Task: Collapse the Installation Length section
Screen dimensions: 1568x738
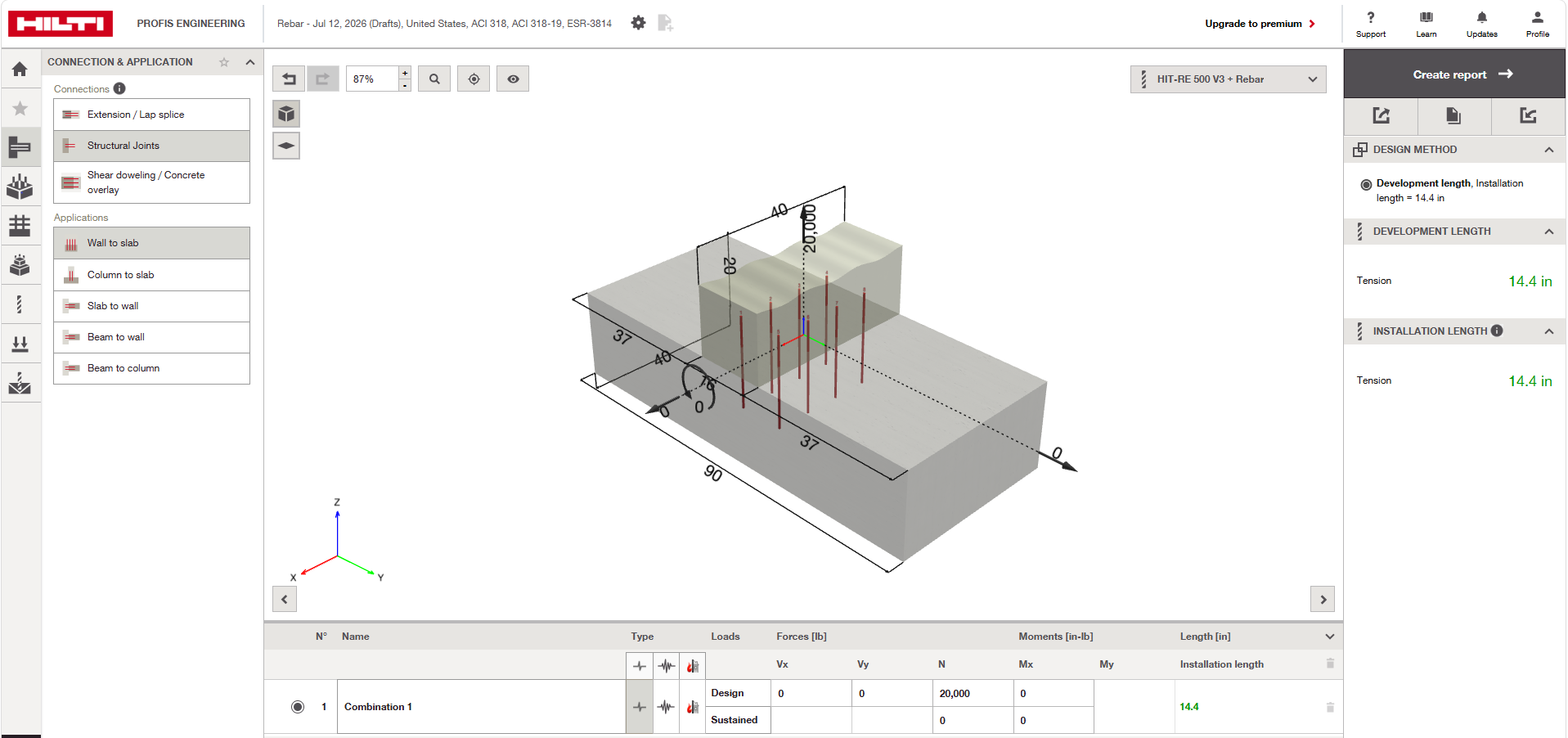Action: click(x=1549, y=331)
